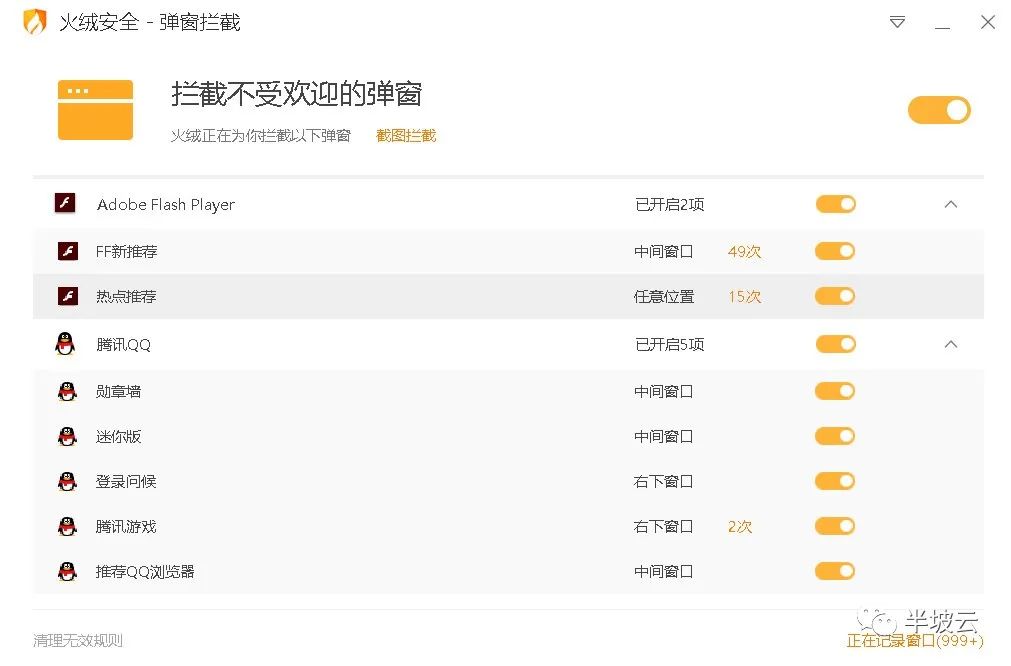1011x666 pixels.
Task: Click 清理无效规则 at the bottom
Action: pos(78,640)
